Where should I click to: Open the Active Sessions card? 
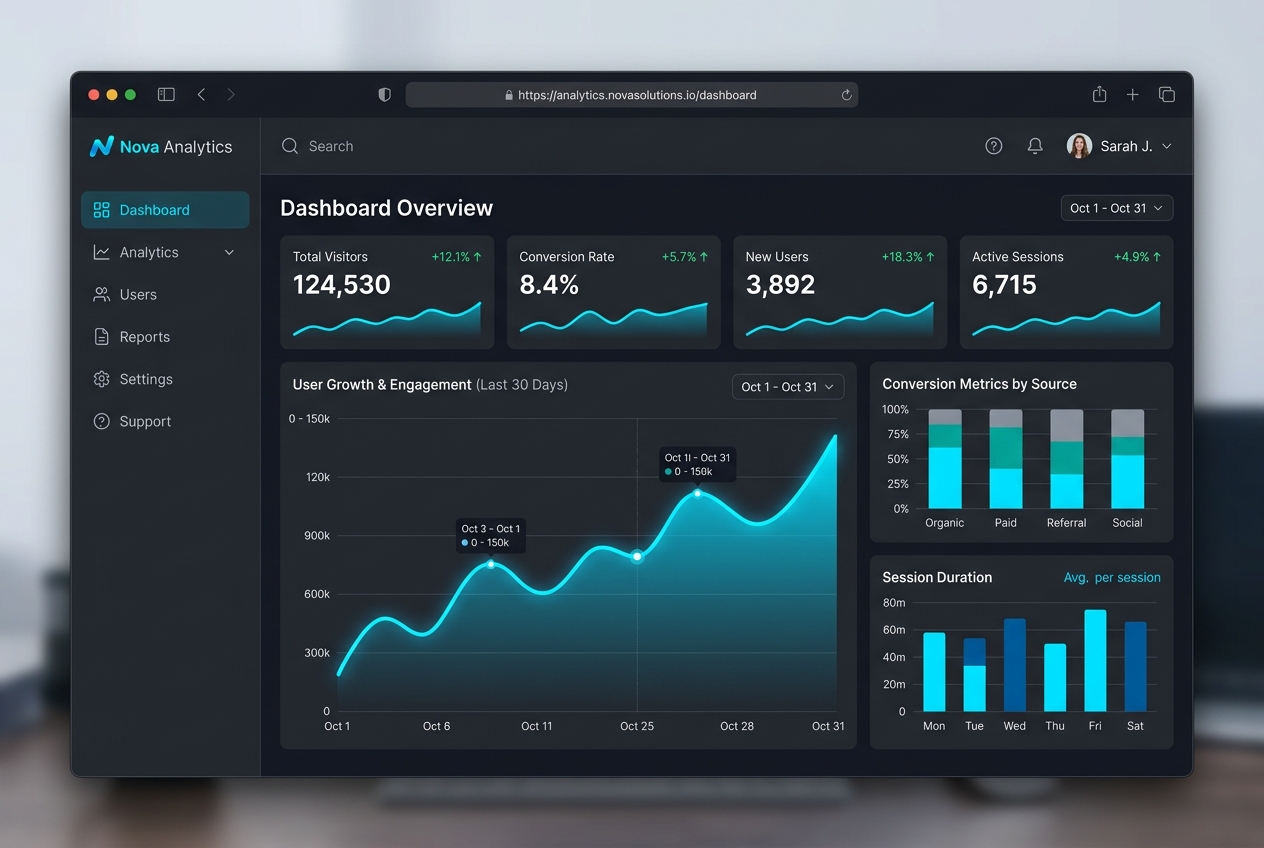point(1067,292)
